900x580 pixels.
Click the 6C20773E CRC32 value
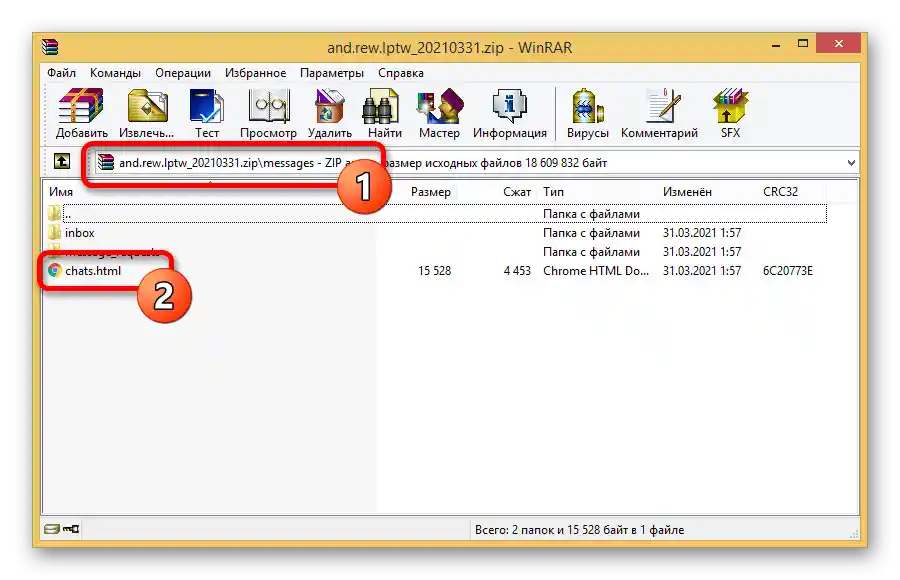tap(788, 270)
